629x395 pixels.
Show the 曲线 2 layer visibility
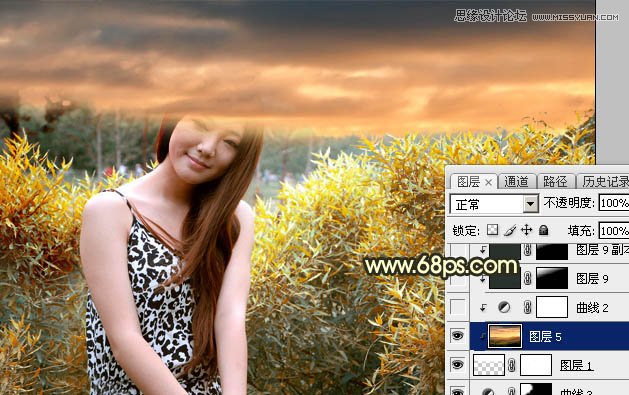tap(457, 308)
